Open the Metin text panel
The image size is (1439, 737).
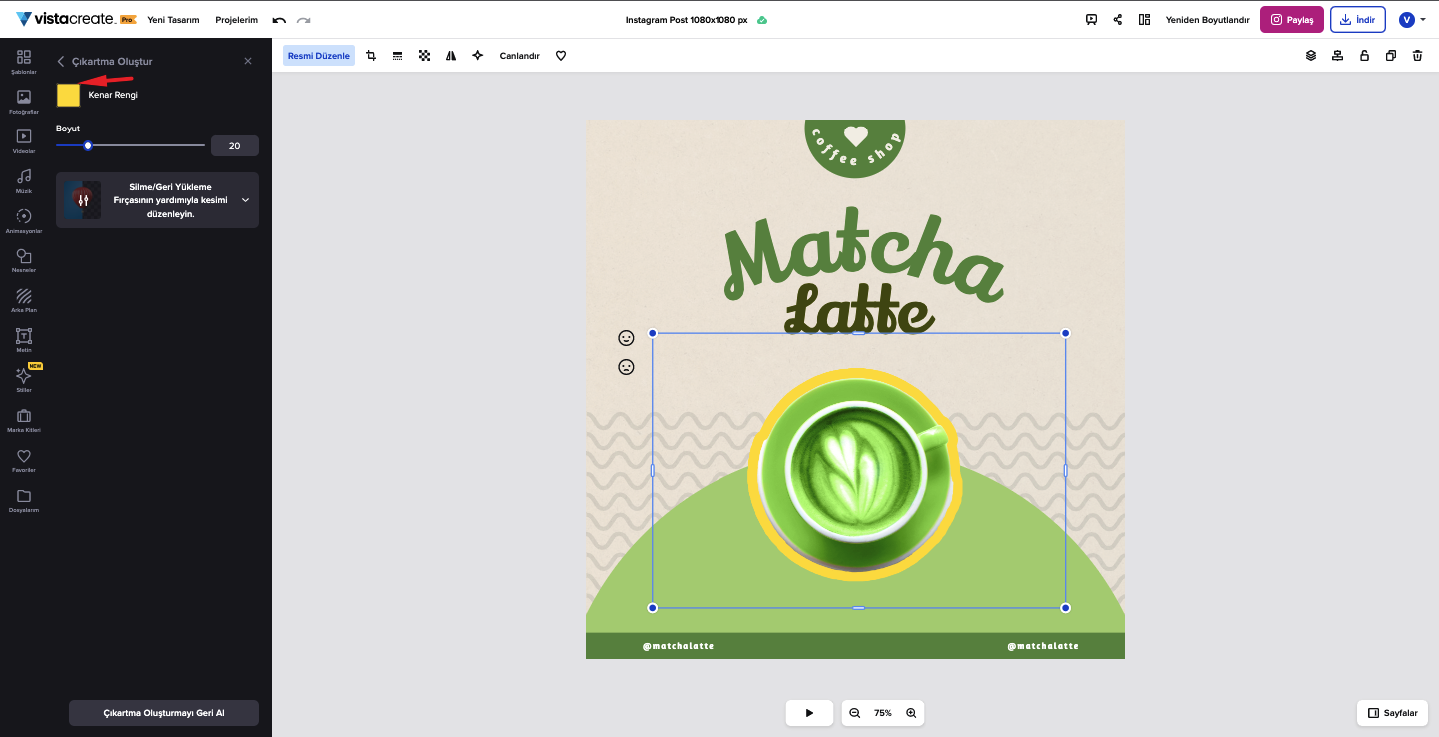point(24,340)
